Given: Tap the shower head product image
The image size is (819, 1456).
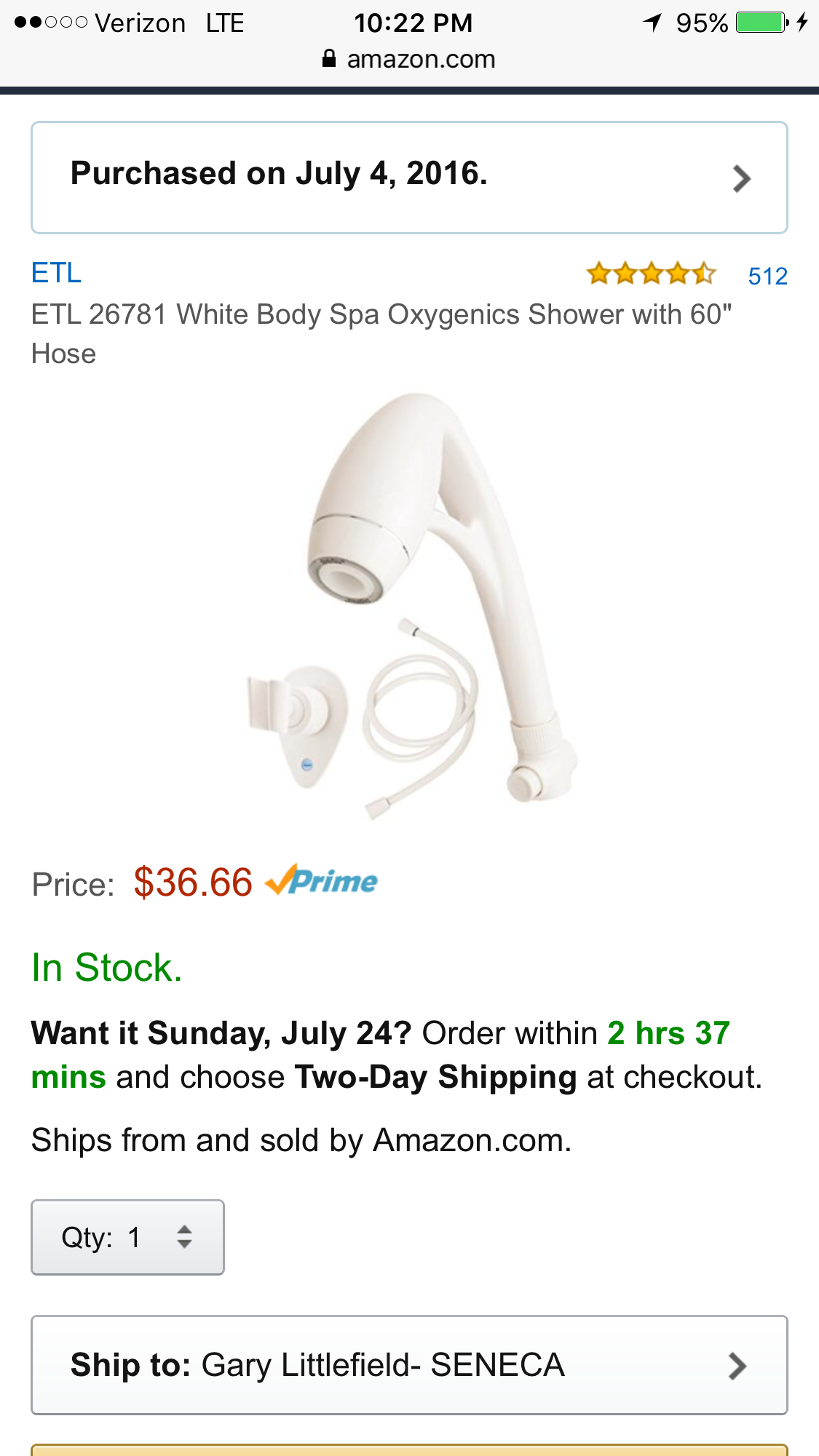Looking at the screenshot, I should click(x=411, y=606).
